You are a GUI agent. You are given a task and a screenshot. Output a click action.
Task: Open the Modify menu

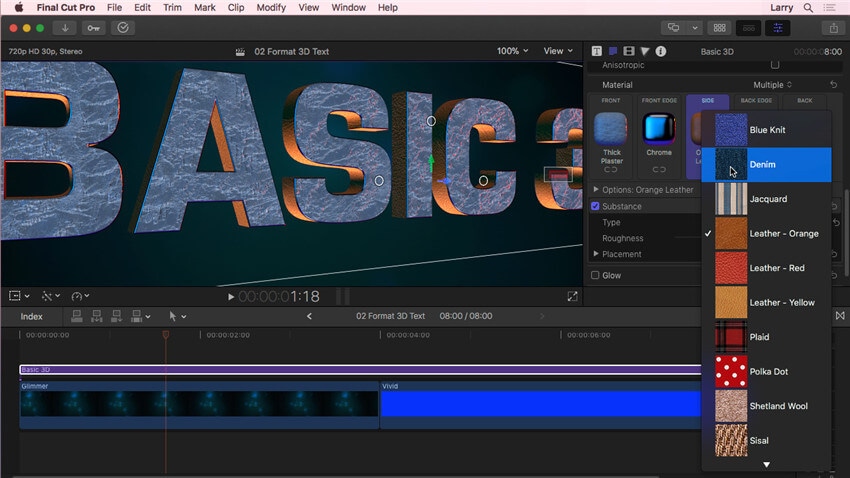[270, 7]
